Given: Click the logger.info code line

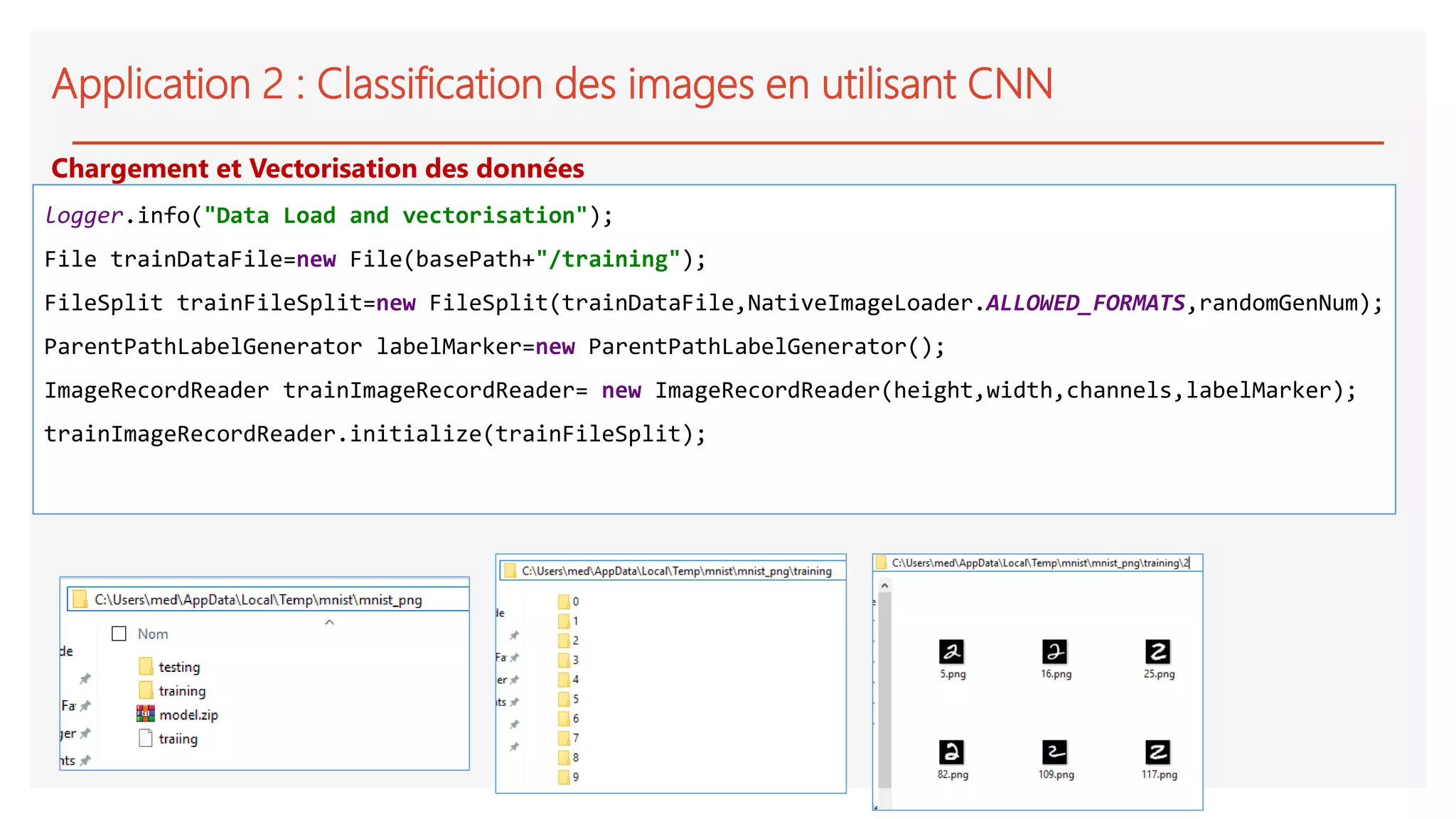Looking at the screenshot, I should coord(328,215).
